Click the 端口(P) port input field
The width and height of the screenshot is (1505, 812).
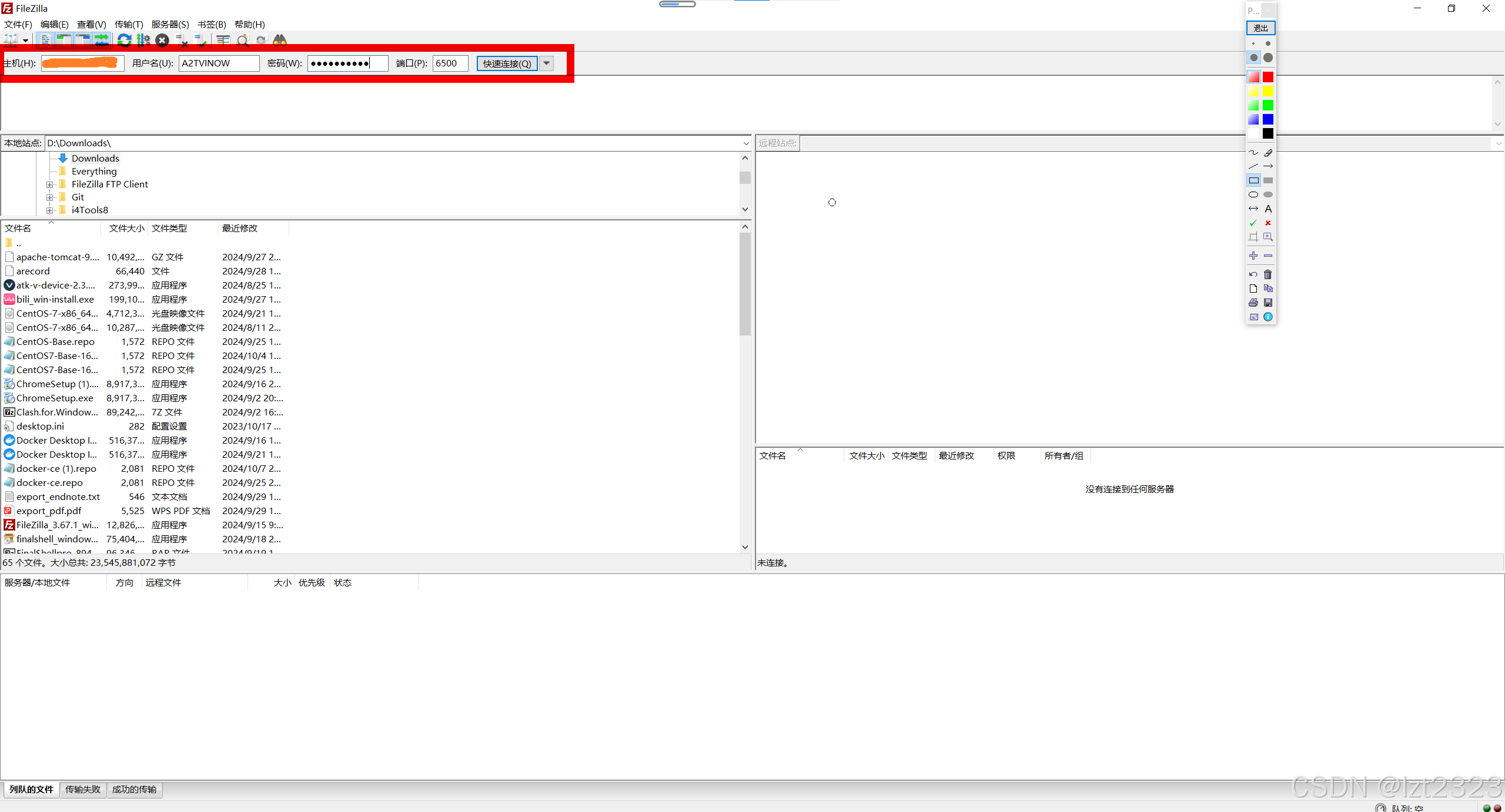tap(449, 63)
